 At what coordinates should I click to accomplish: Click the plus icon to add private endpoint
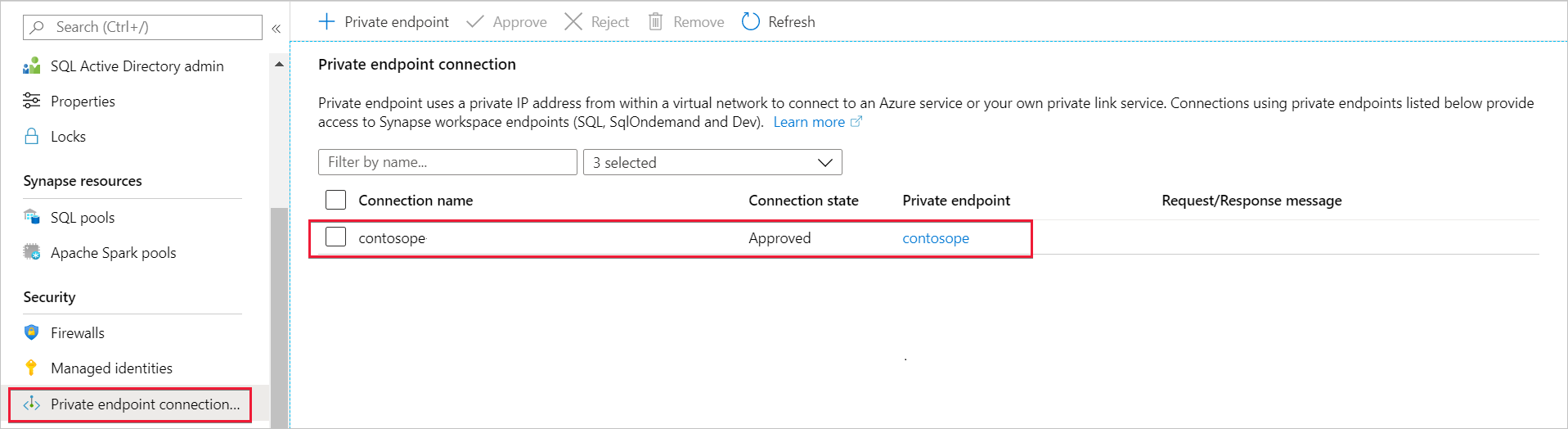click(x=326, y=21)
